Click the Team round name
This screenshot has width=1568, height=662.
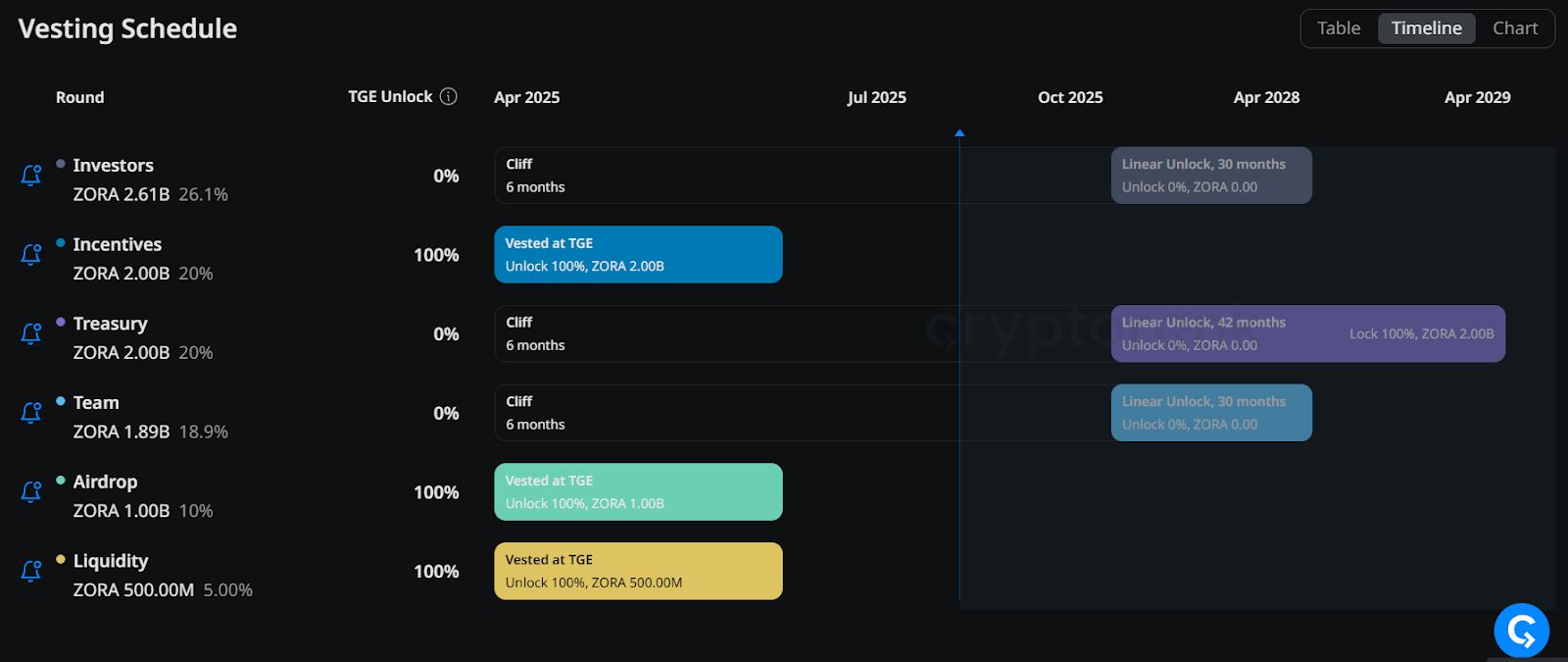tap(96, 403)
